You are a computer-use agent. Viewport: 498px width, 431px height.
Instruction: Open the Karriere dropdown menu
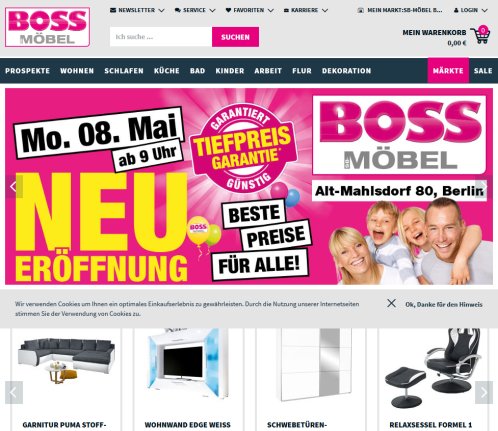pyautogui.click(x=306, y=10)
